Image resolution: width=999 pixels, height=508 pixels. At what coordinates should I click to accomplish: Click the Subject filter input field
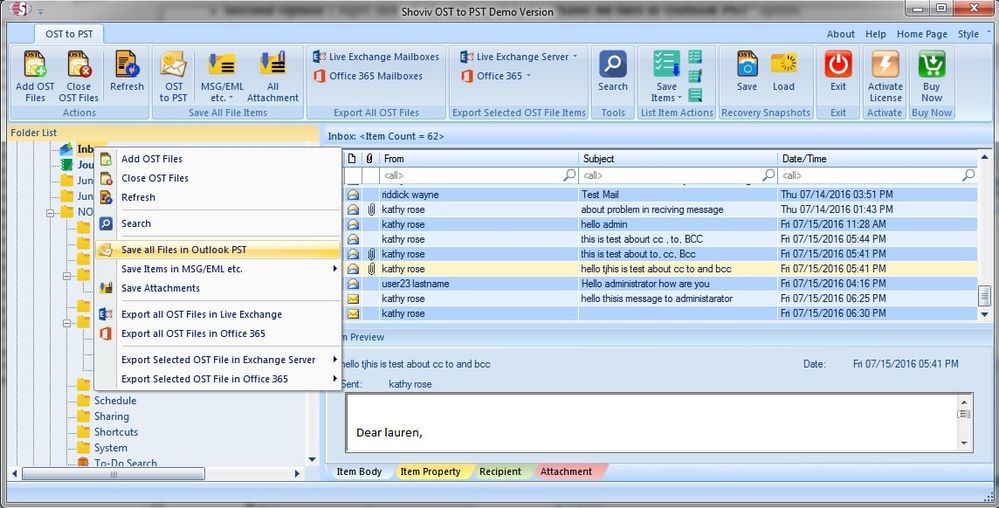(x=678, y=175)
